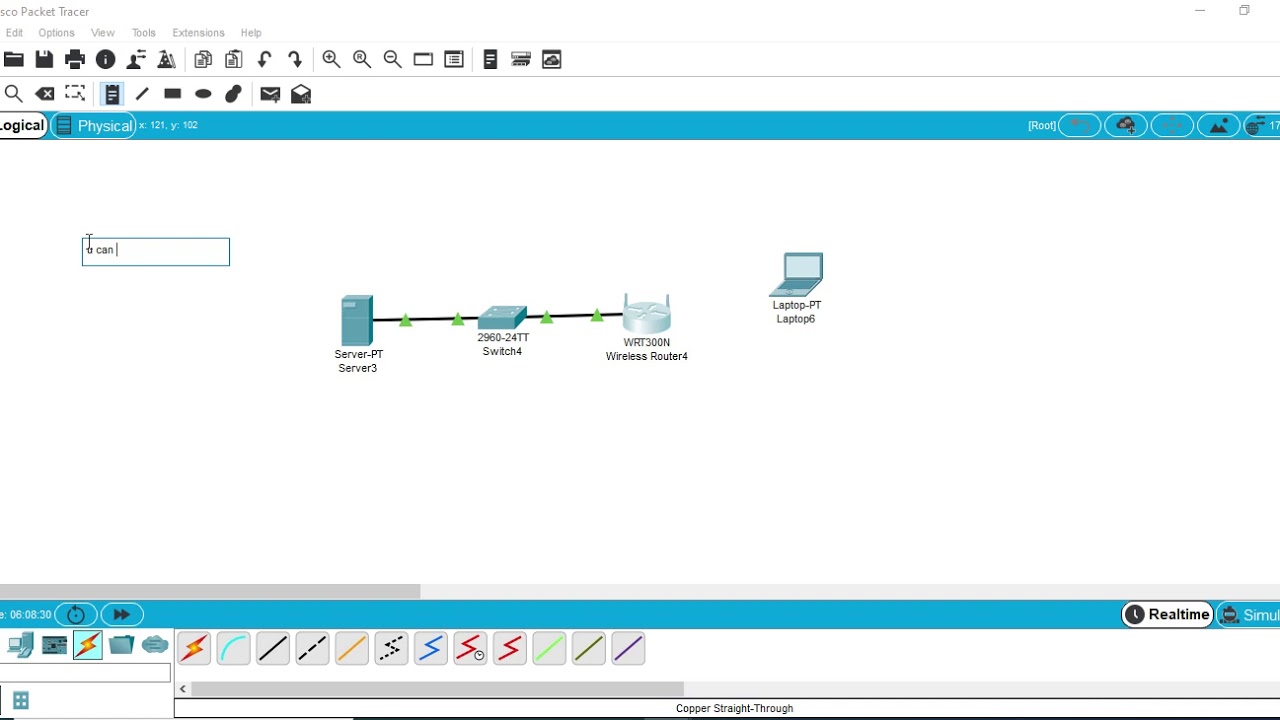Viewport: 1280px width, 720px height.
Task: Switch to Simulation mode
Action: click(x=1249, y=615)
